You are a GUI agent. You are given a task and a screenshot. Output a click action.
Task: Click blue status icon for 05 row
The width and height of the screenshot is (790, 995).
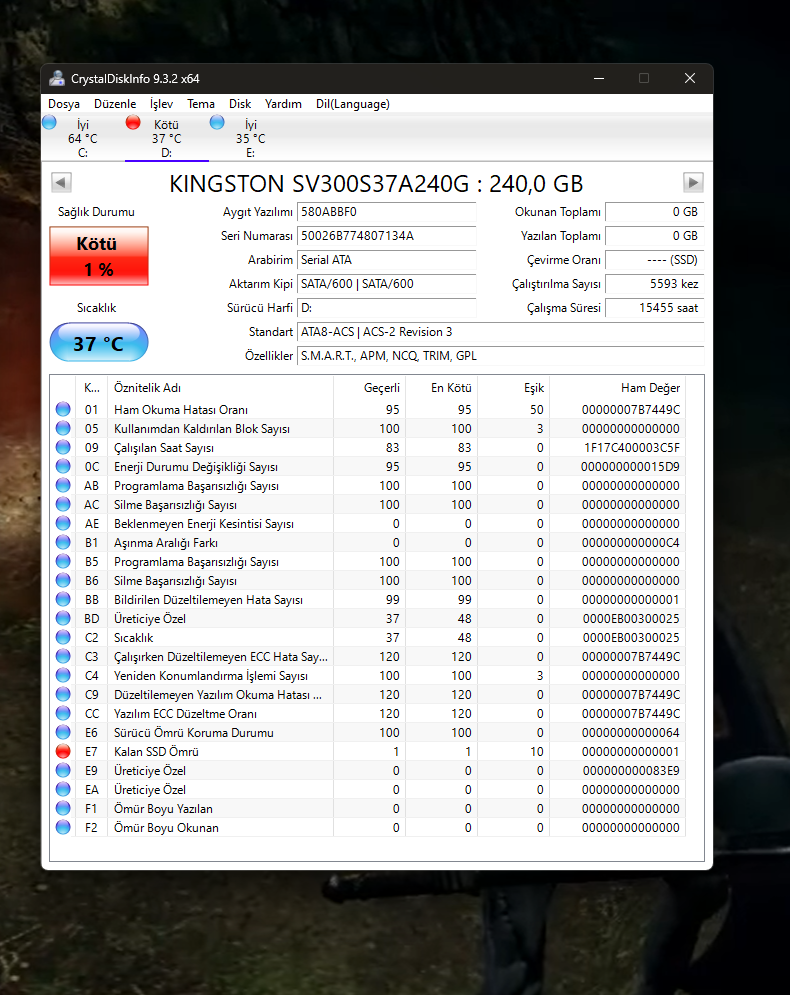pyautogui.click(x=63, y=428)
